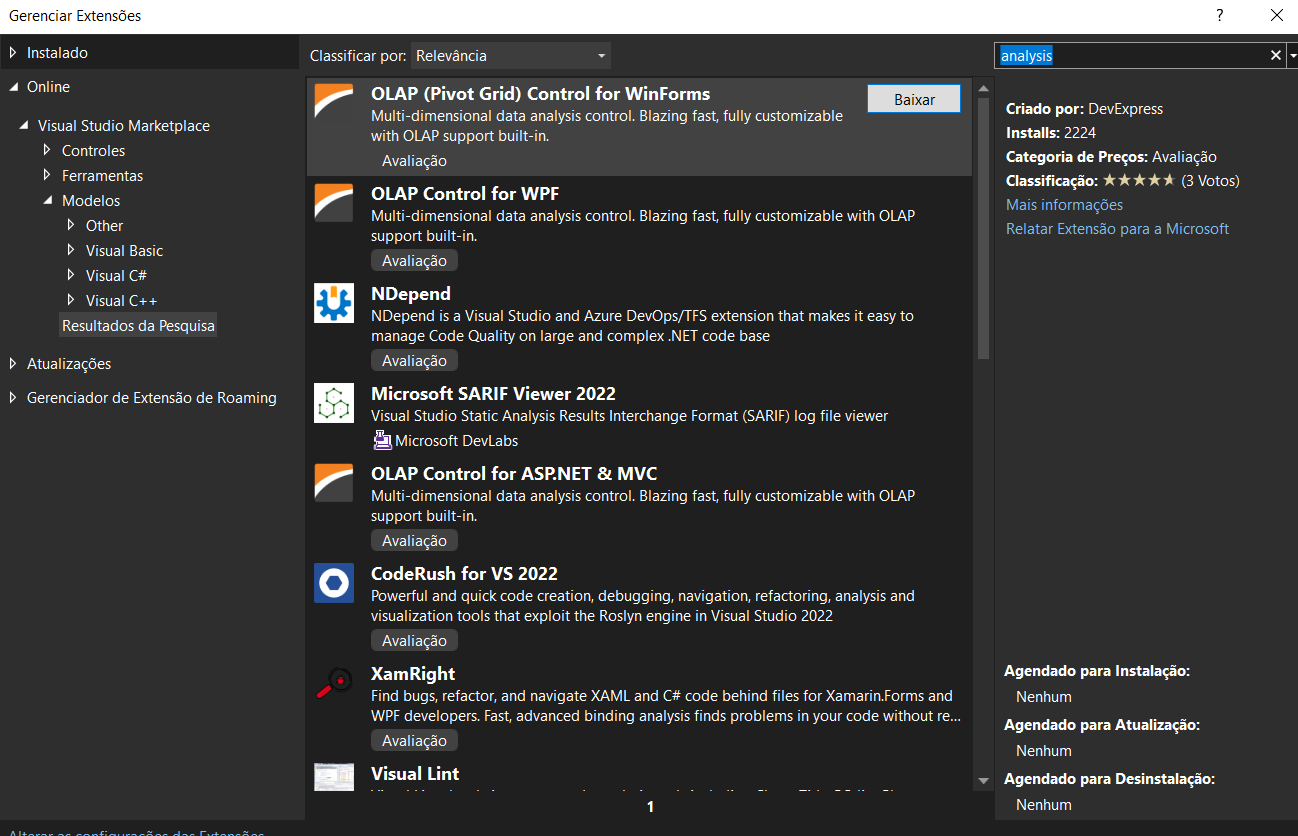The image size is (1298, 836).
Task: Select the NDepend extension title
Action: [x=411, y=294]
